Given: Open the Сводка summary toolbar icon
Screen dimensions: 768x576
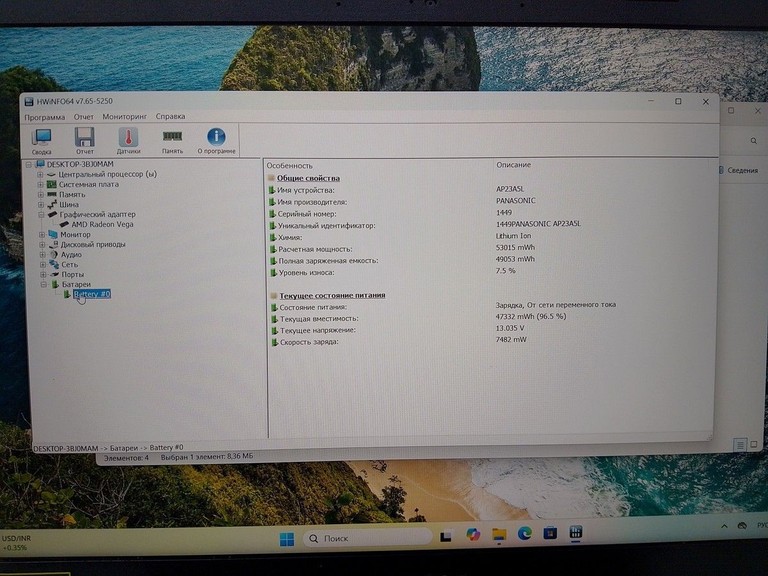Looking at the screenshot, I should [42, 141].
